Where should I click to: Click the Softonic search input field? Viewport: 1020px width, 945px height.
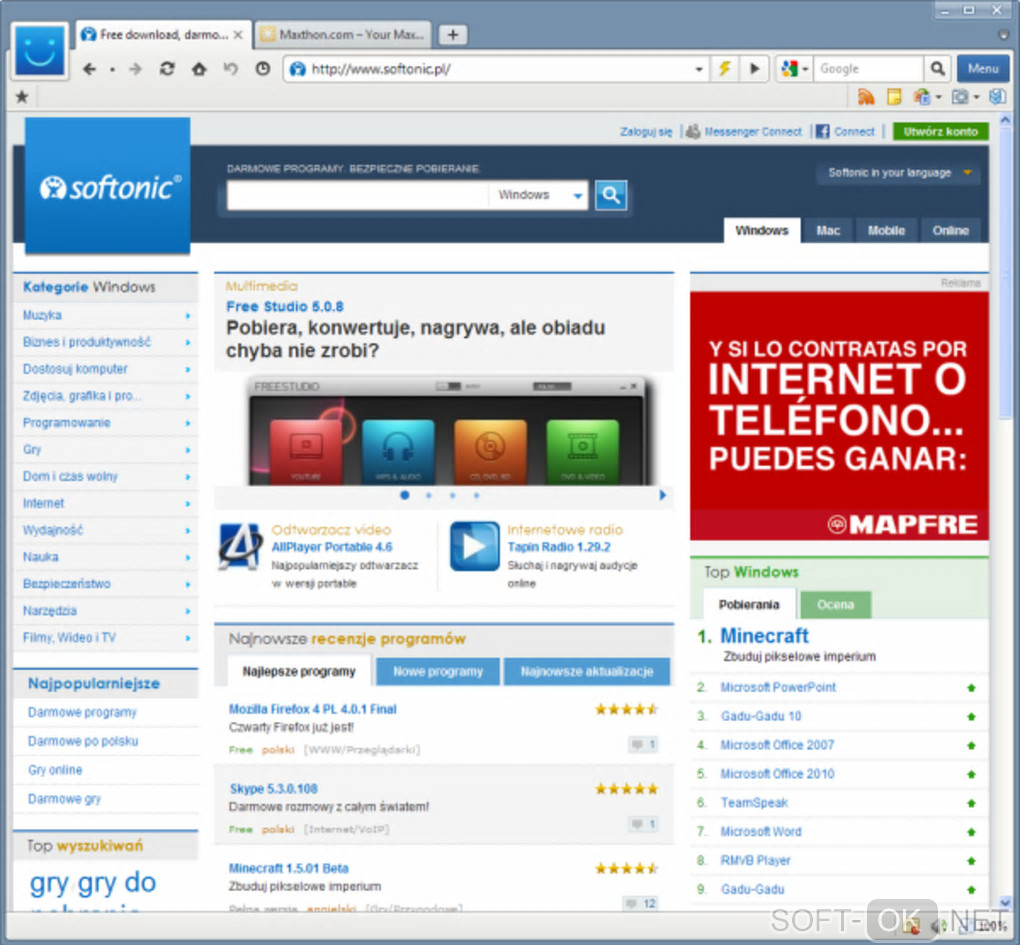coord(357,195)
